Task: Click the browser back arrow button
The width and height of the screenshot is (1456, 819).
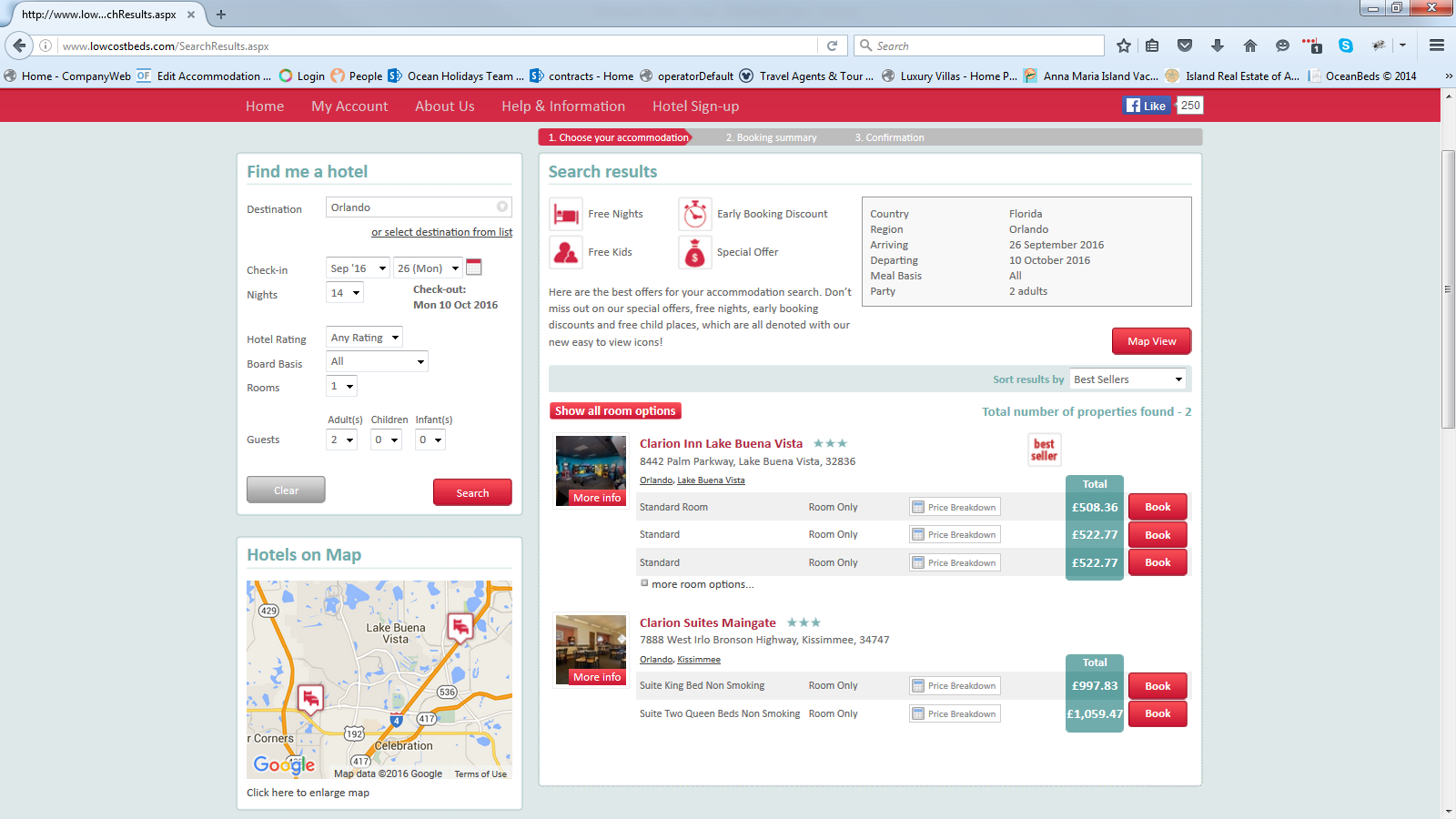Action: click(20, 45)
